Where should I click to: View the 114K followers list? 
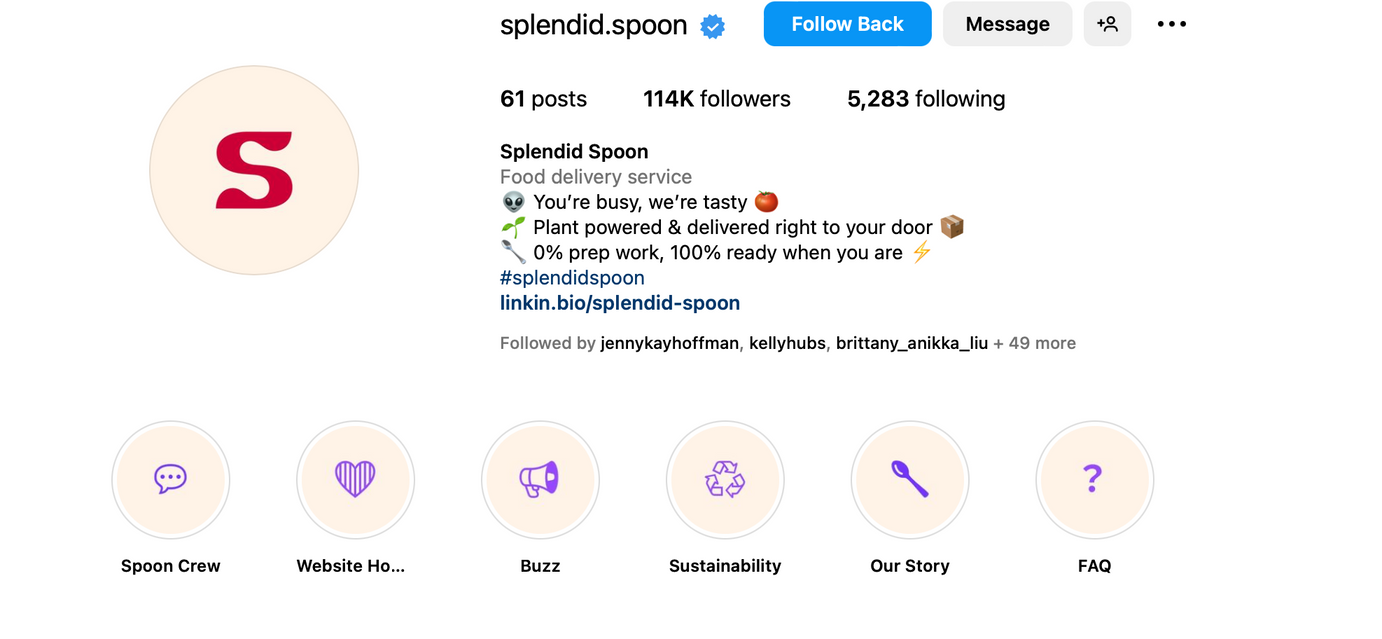coord(717,99)
